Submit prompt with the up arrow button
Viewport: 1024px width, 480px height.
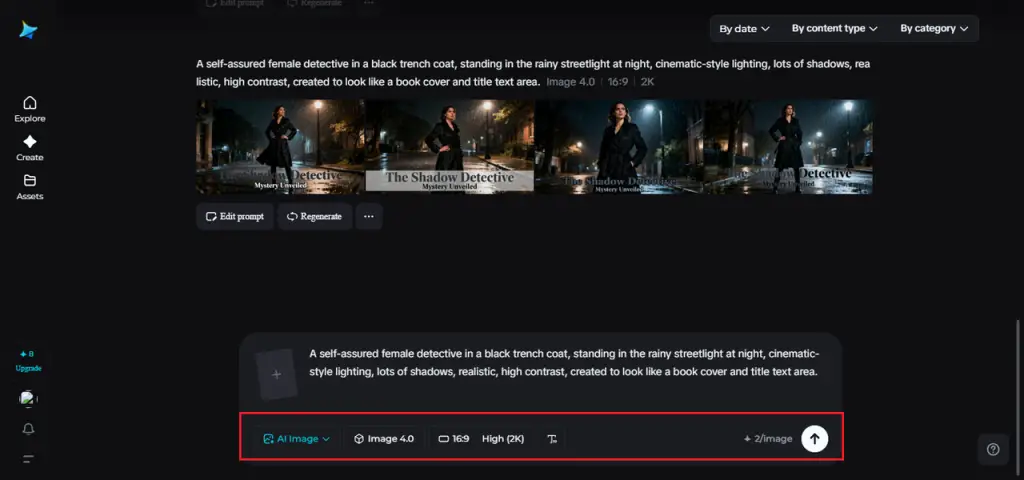(814, 439)
